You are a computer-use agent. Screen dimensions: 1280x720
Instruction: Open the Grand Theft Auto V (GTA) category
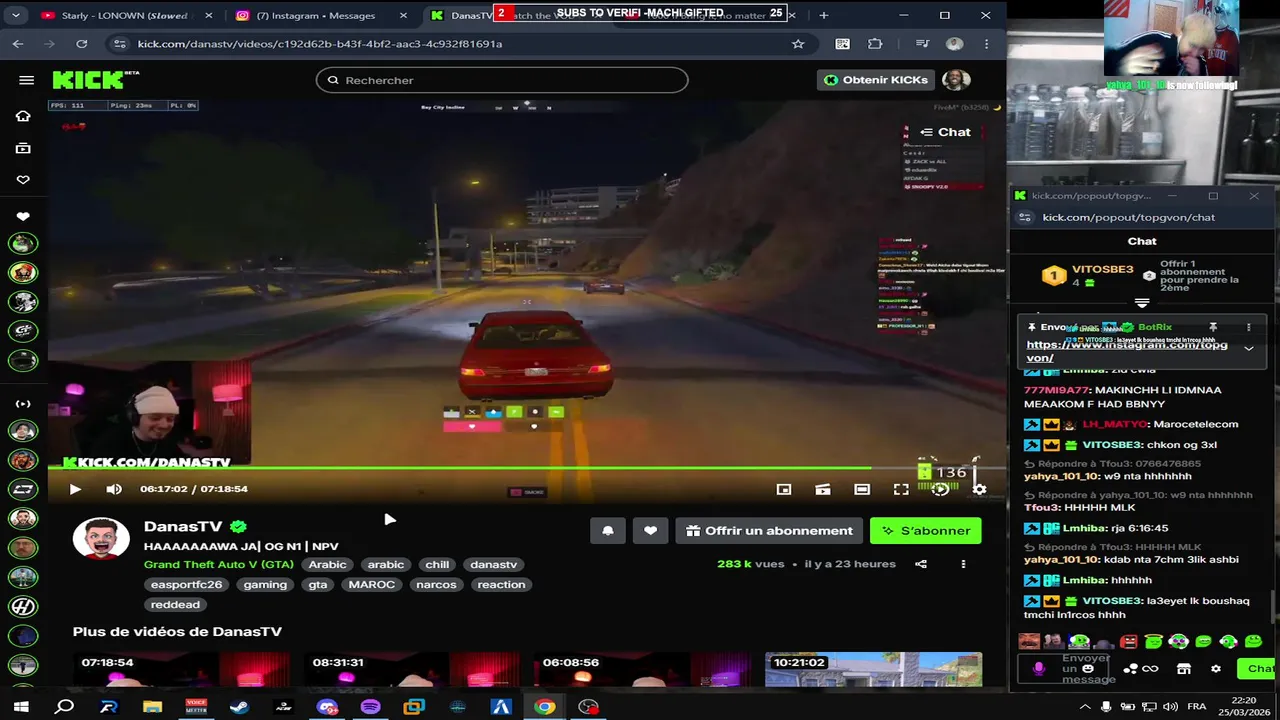[219, 564]
